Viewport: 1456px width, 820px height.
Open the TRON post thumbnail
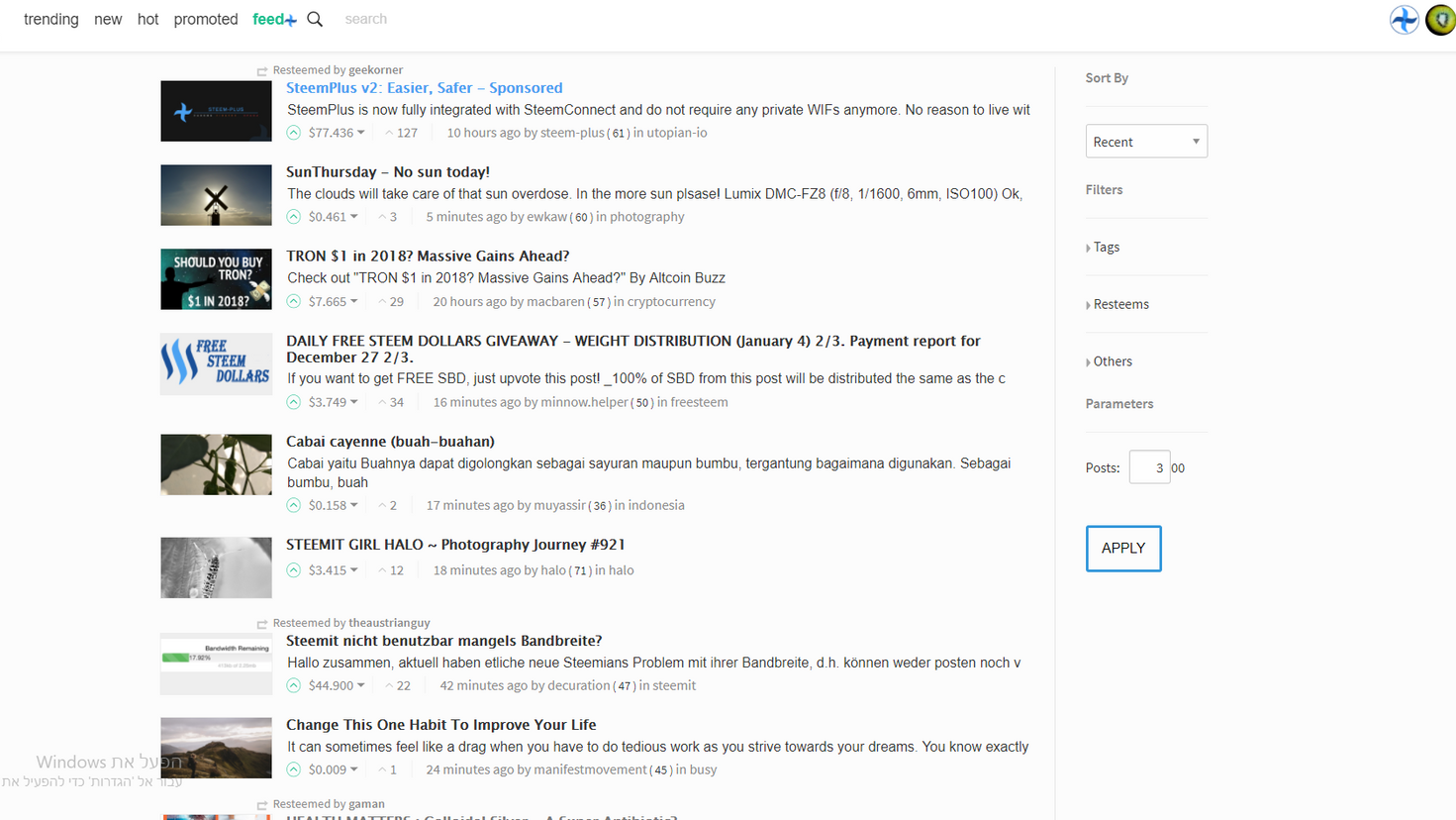pyautogui.click(x=216, y=279)
